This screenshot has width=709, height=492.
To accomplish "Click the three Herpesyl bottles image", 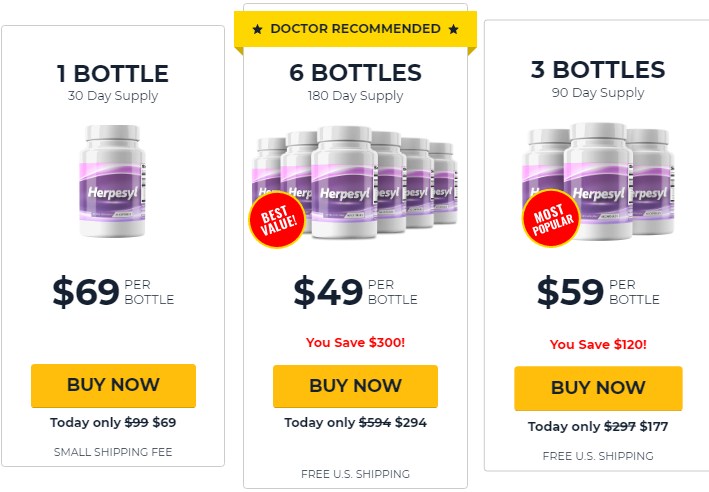I will point(598,182).
